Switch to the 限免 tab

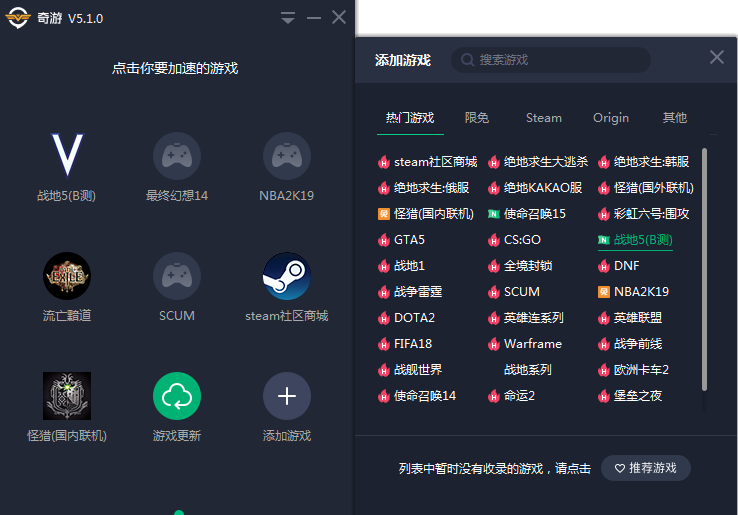477,118
